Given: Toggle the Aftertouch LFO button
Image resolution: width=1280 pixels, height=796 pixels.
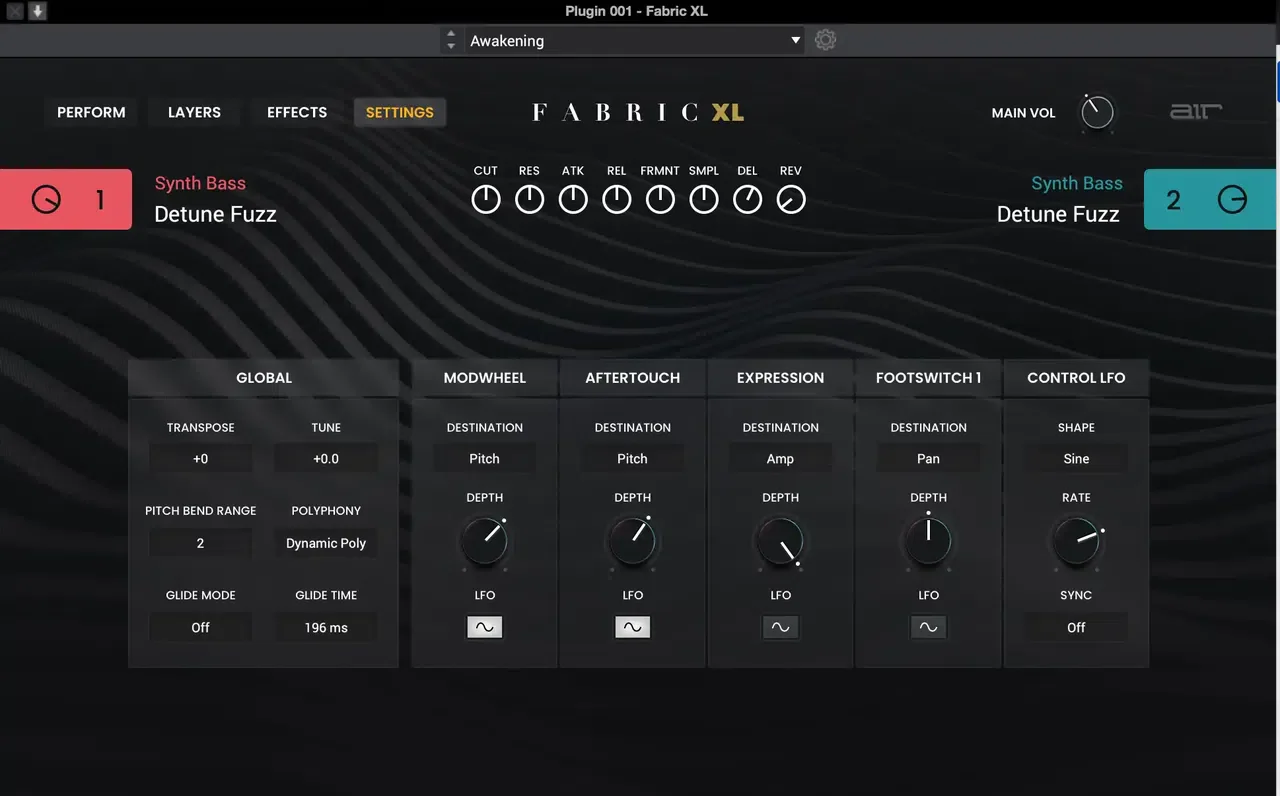Looking at the screenshot, I should pos(633,627).
